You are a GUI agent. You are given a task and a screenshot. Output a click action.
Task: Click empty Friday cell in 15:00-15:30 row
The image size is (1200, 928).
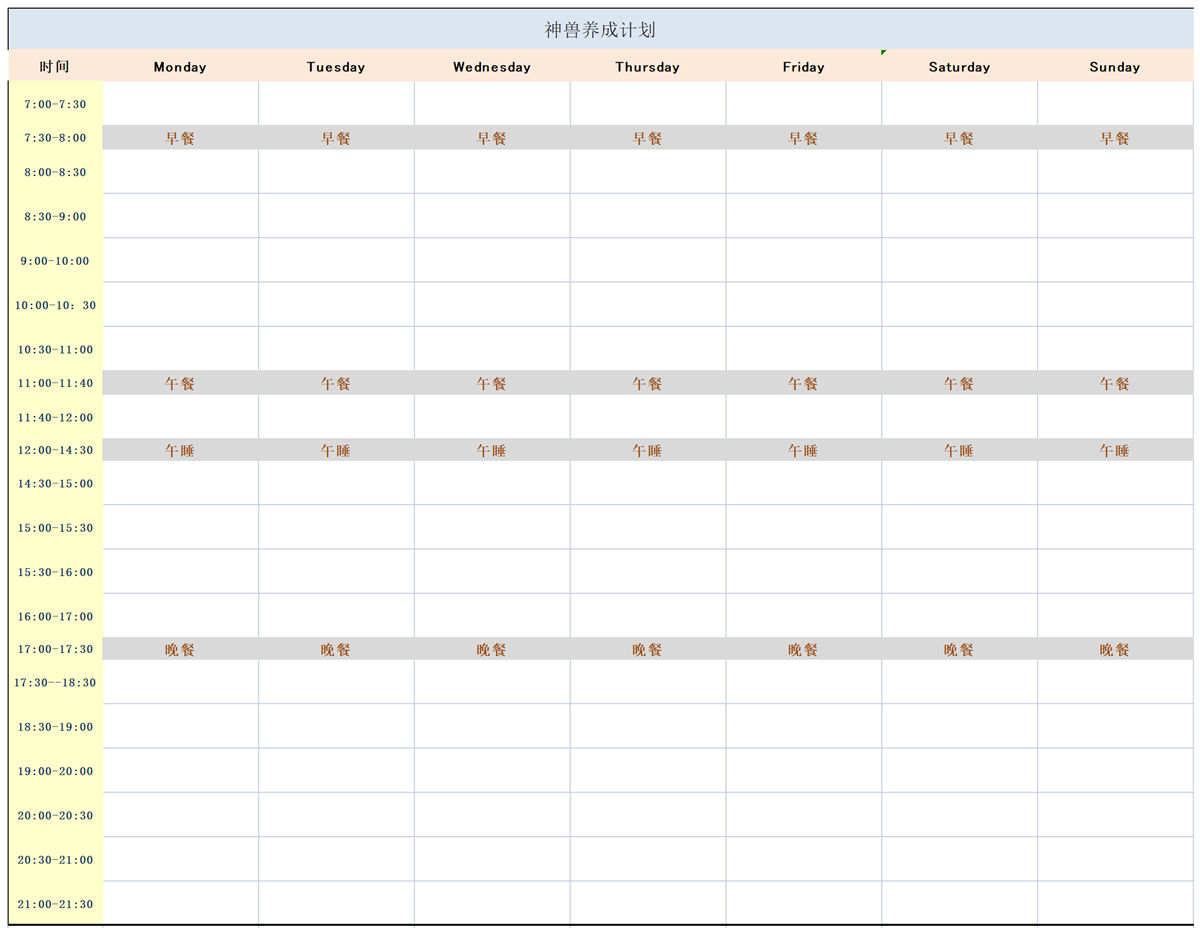point(804,527)
